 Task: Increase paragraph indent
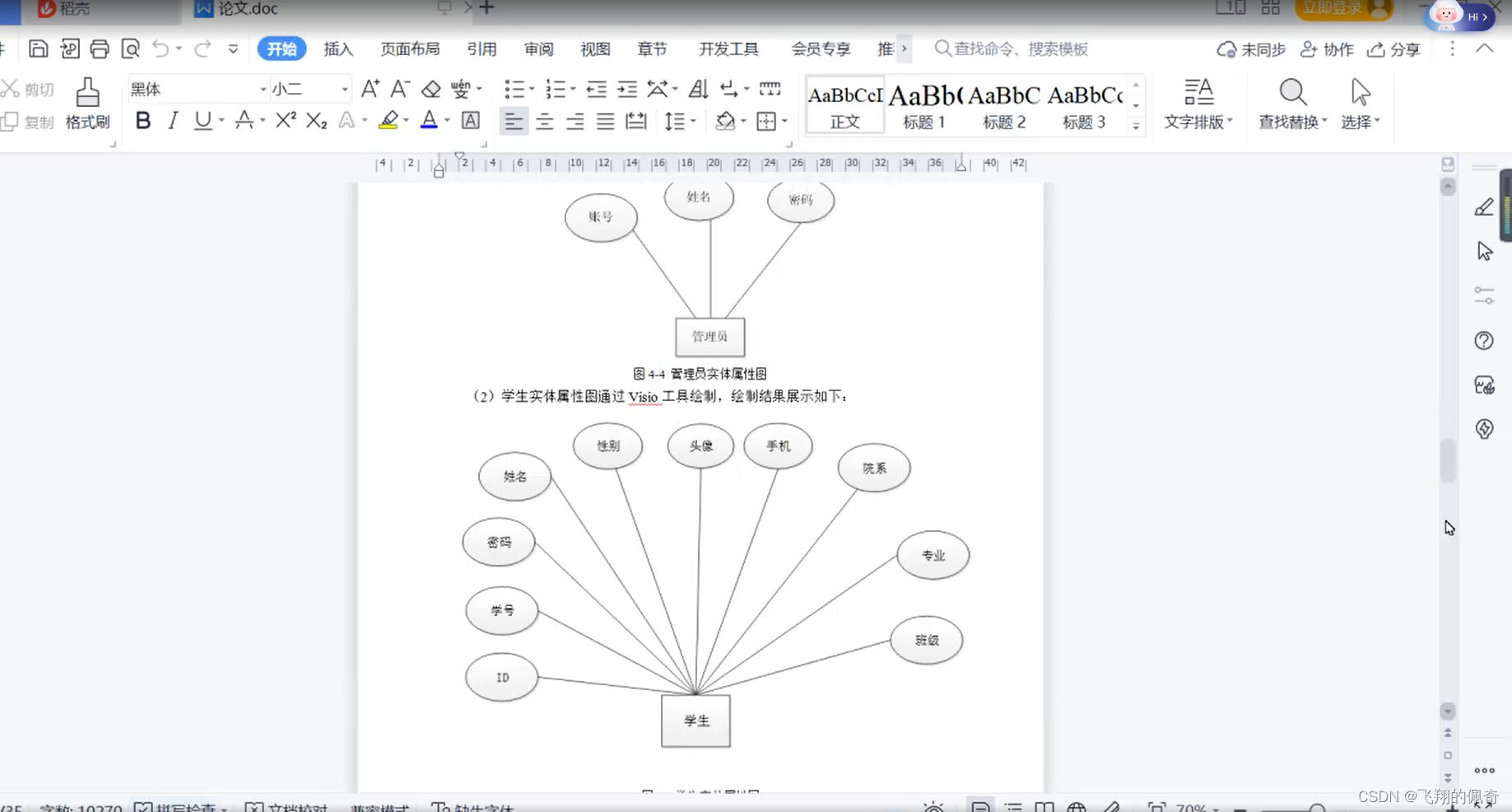pyautogui.click(x=627, y=88)
